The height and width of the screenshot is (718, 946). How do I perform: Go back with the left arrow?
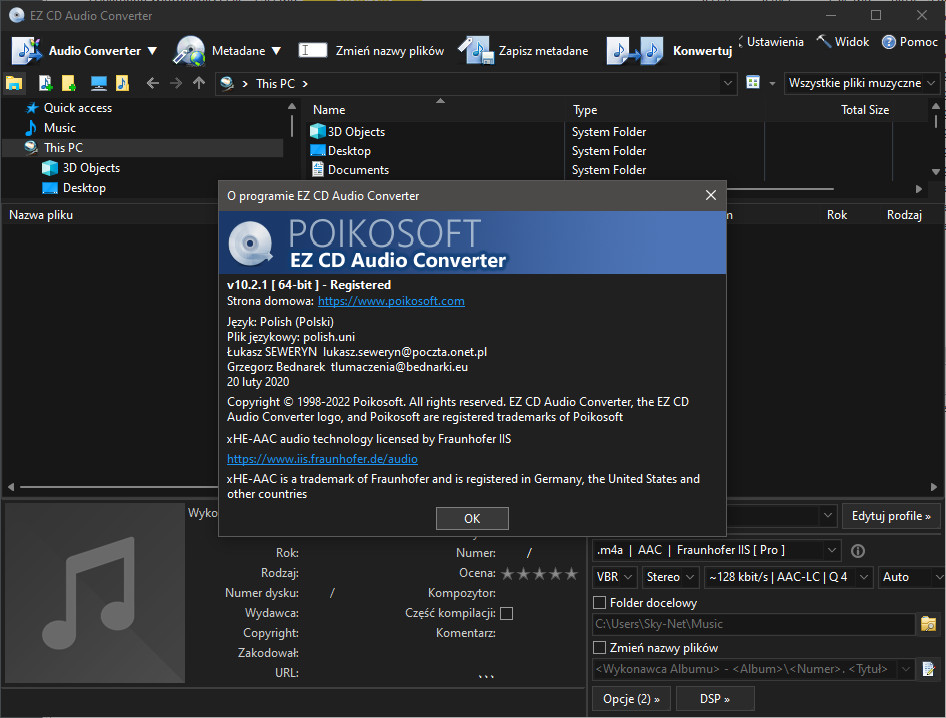[153, 83]
